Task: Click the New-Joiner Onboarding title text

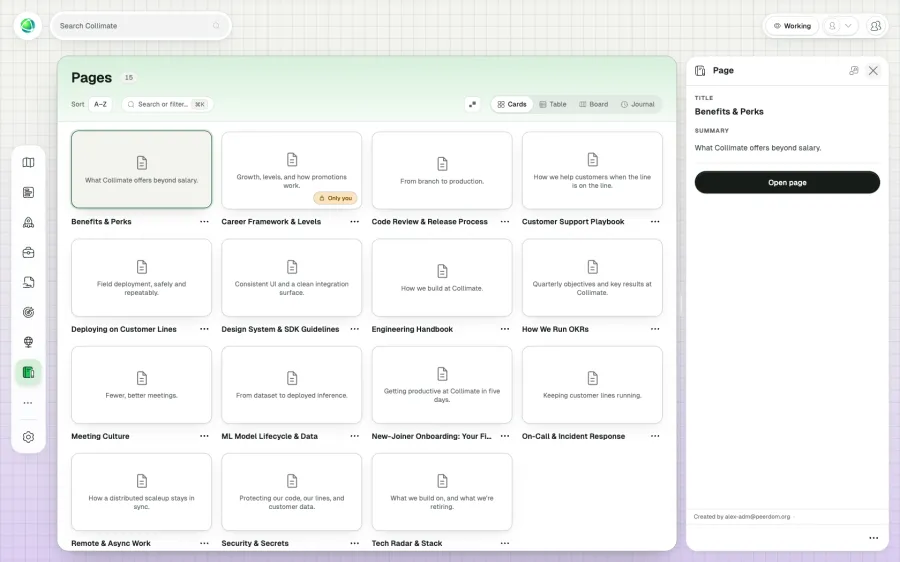Action: tap(431, 436)
